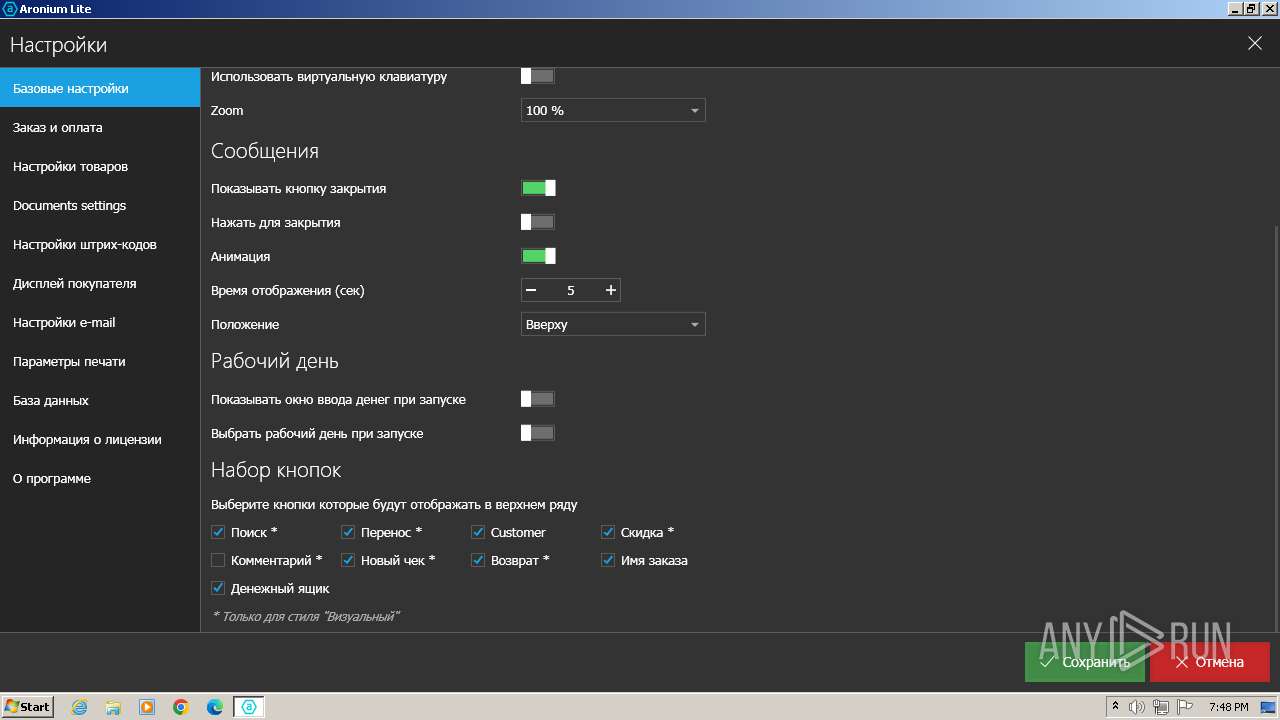Launch the media player taskbar icon
This screenshot has height=720, width=1280.
(147, 707)
